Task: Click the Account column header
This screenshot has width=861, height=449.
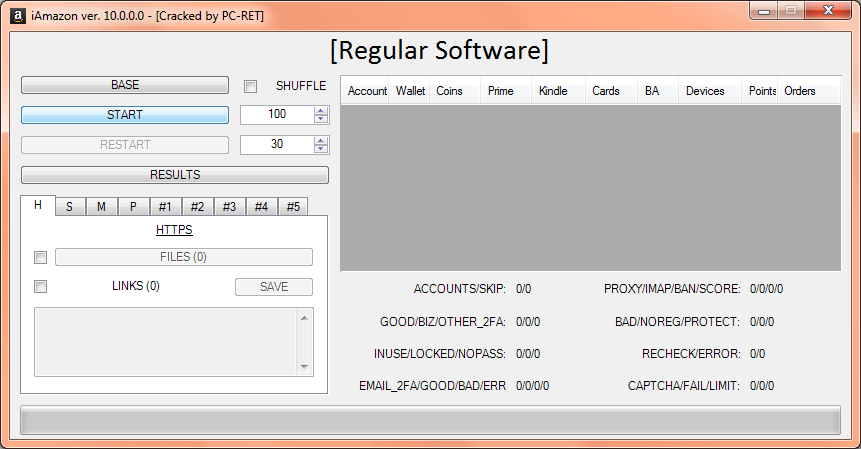Action: (x=365, y=91)
